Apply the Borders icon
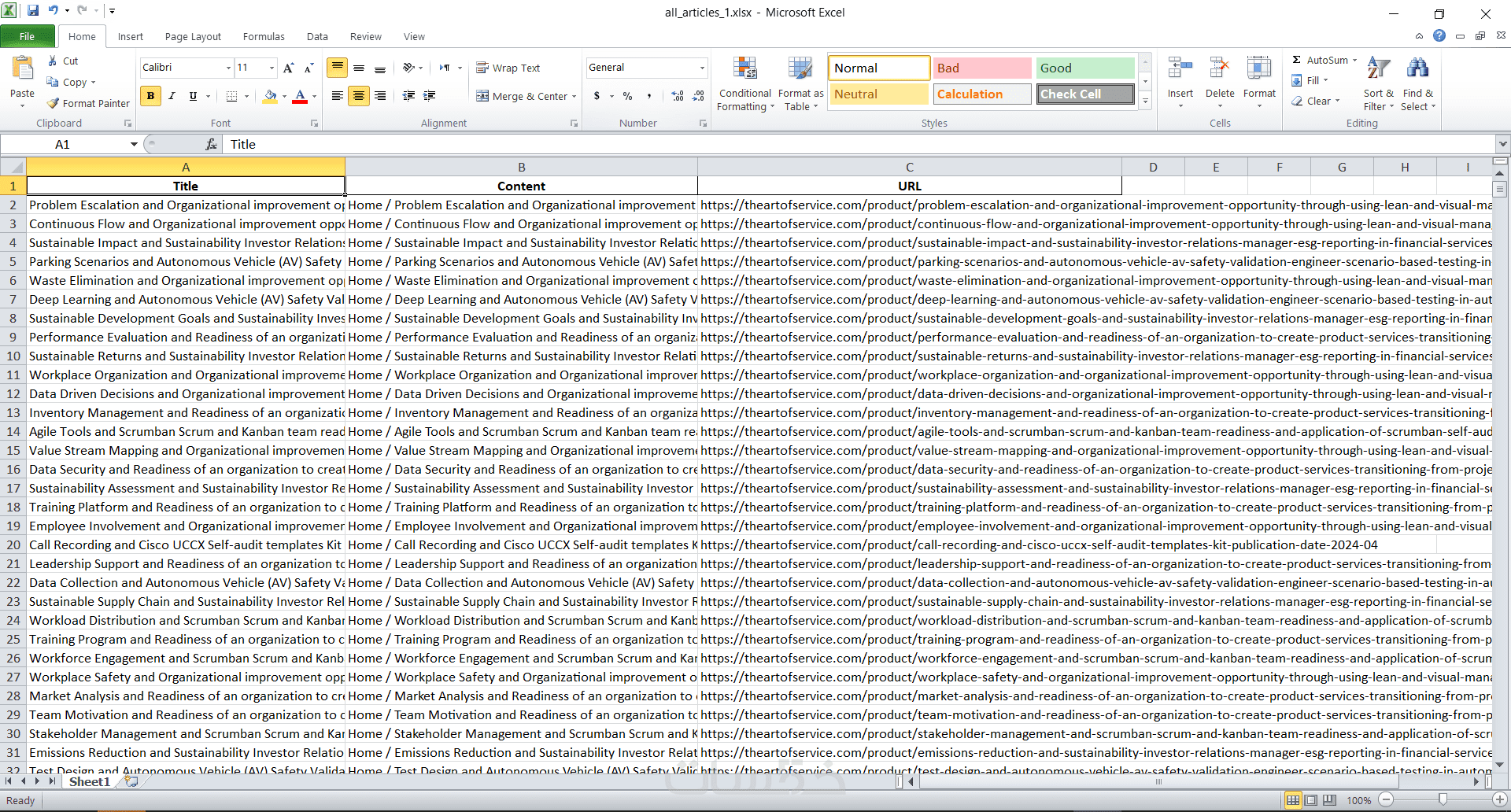The width and height of the screenshot is (1511, 812). point(231,96)
